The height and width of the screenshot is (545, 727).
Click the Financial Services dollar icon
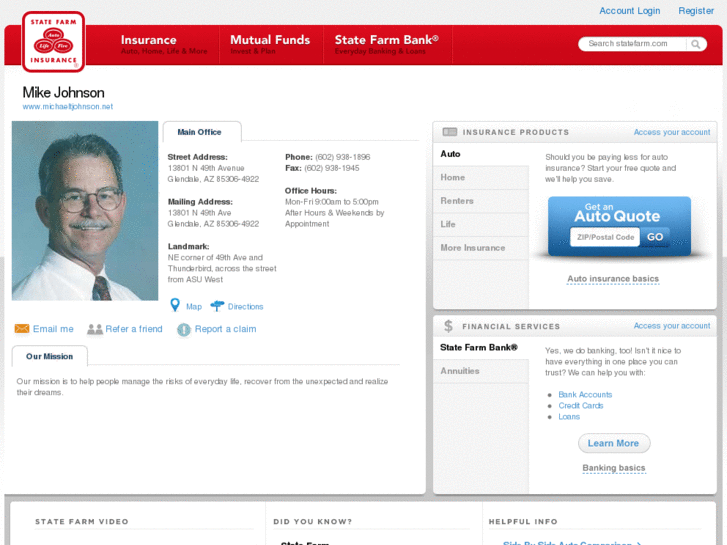tap(448, 326)
